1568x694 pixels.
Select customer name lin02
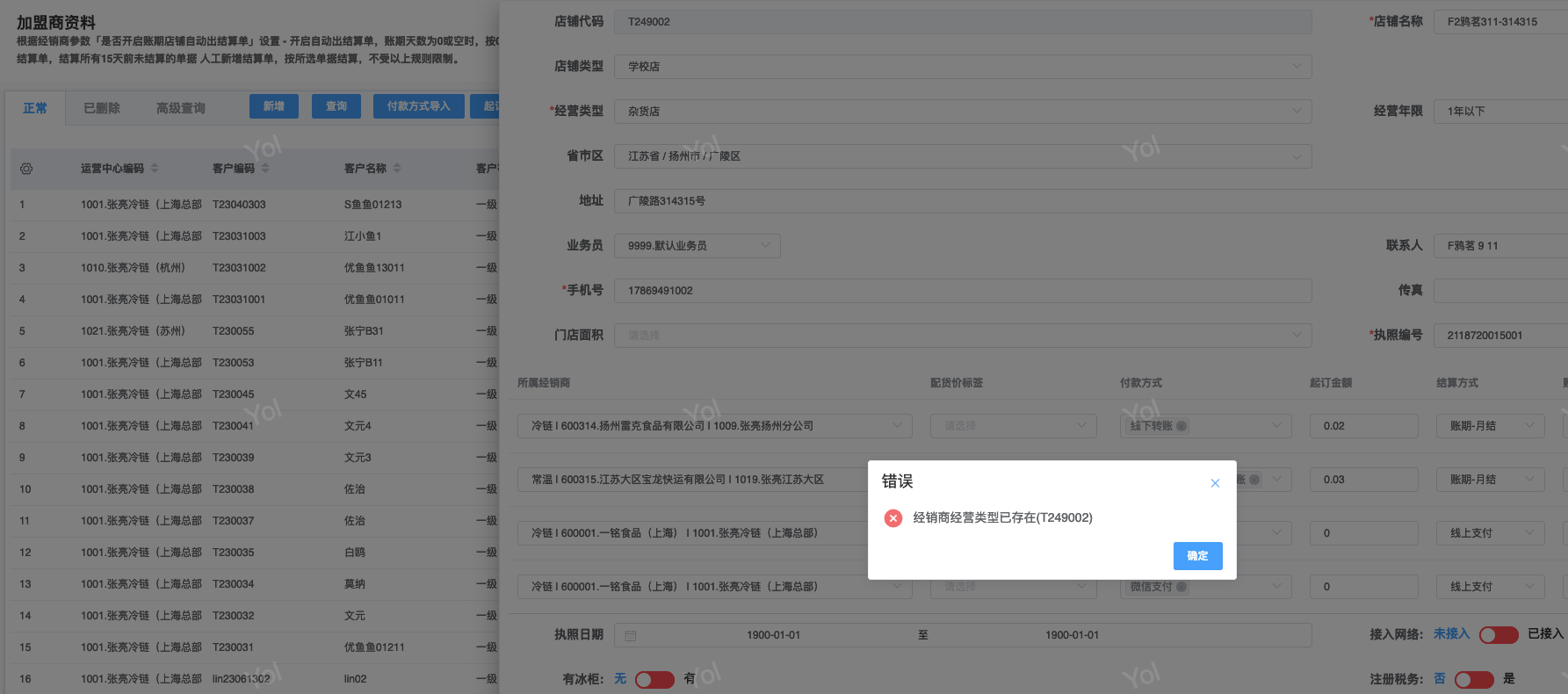click(x=356, y=679)
